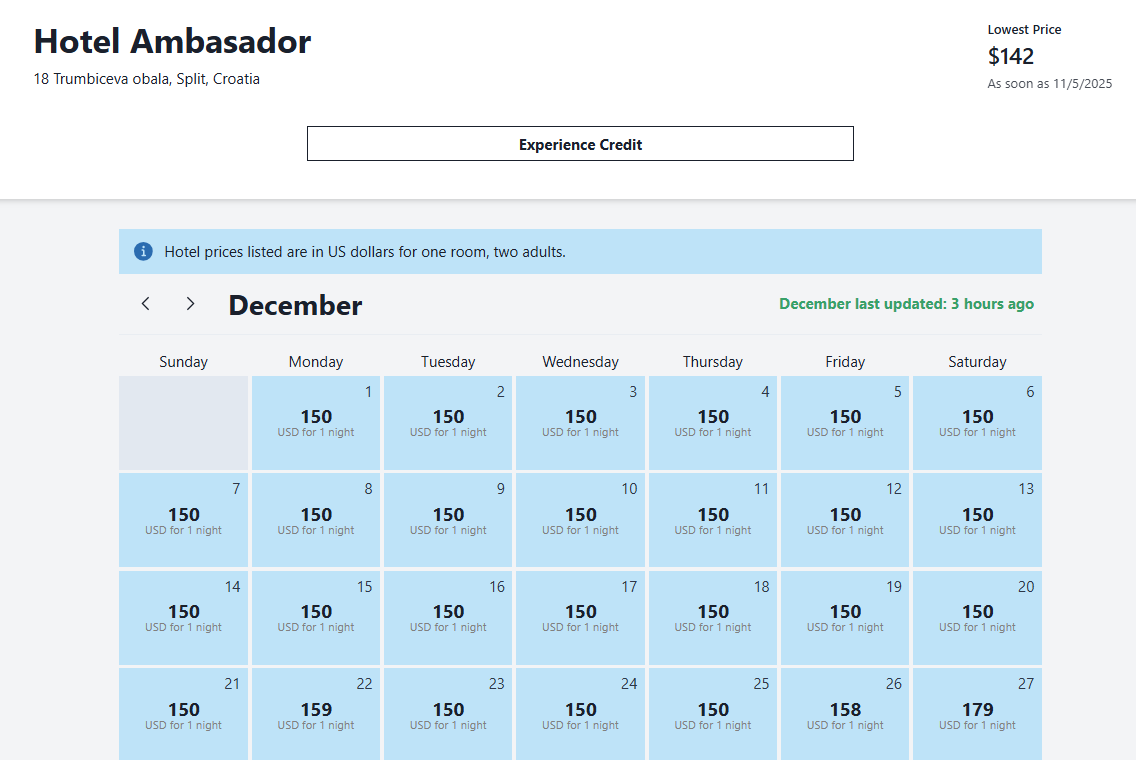Choose December 9 Tuesday cell
Screen dimensions: 1136x760
point(448,520)
